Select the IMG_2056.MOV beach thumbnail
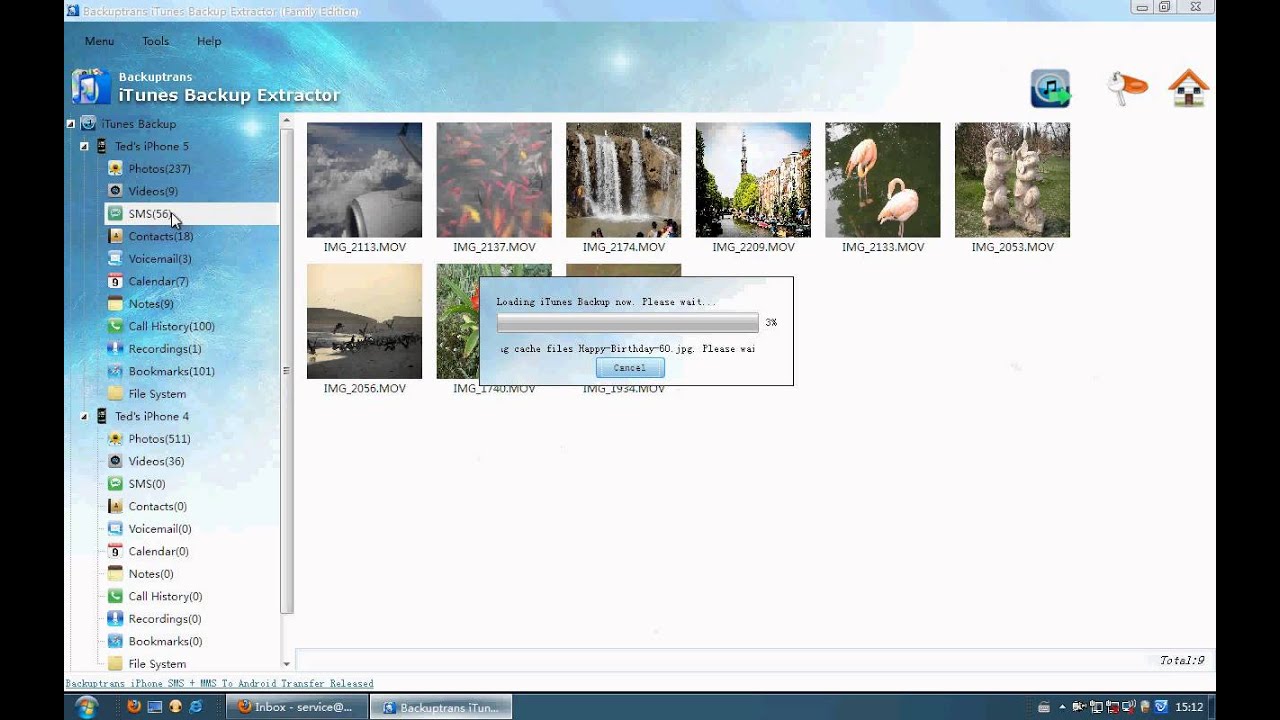The width and height of the screenshot is (1280, 720). pyautogui.click(x=364, y=321)
